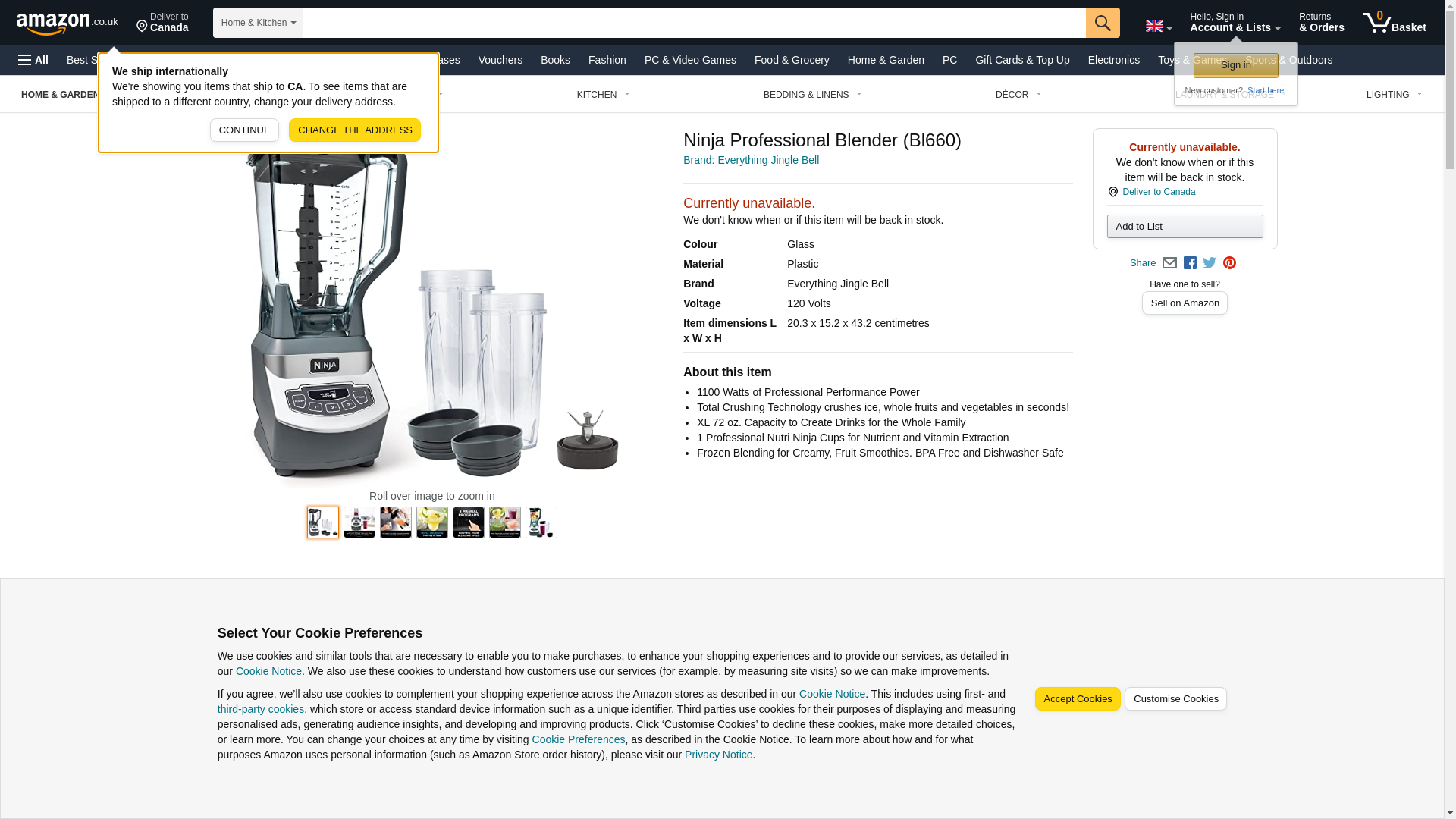The image size is (1456, 819).
Task: Open the Books navigation item
Action: pyautogui.click(x=555, y=60)
